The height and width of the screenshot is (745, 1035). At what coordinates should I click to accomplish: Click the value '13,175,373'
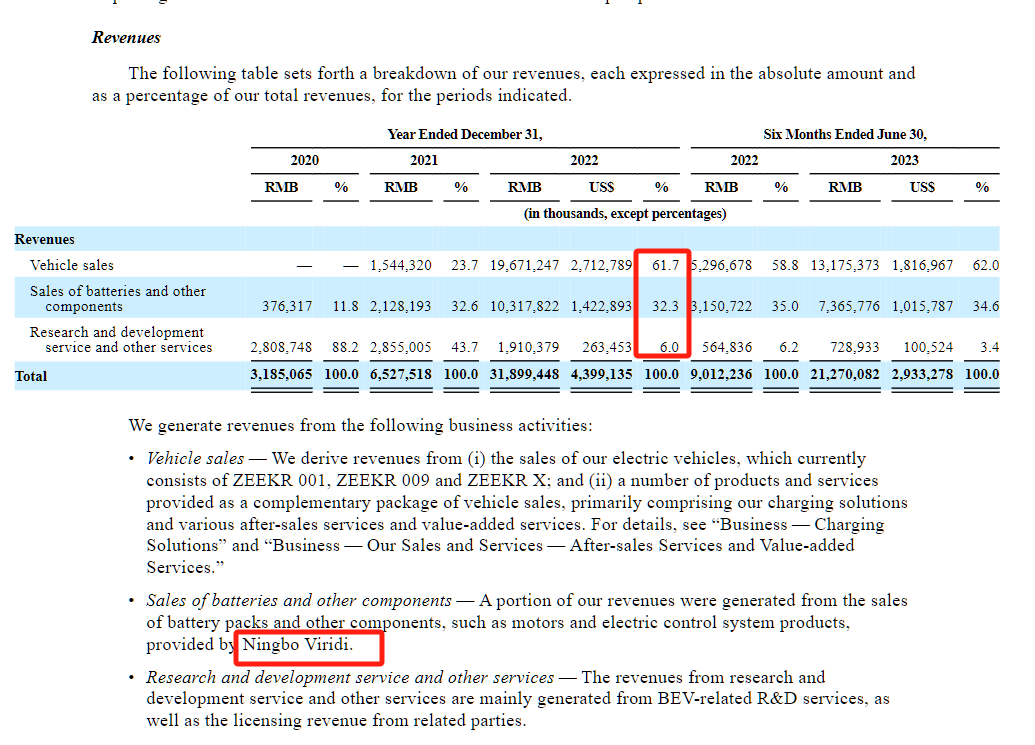click(x=845, y=265)
